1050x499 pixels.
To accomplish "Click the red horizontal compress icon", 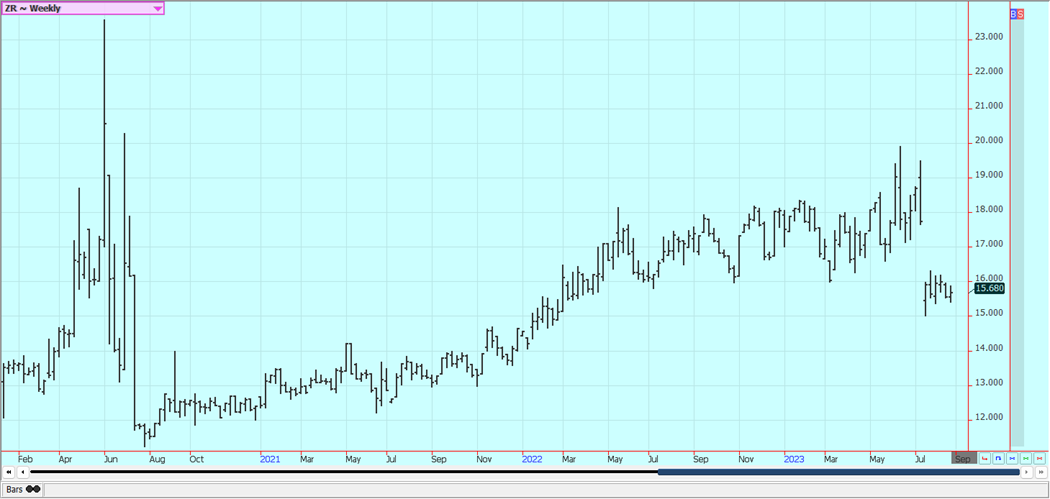I will pyautogui.click(x=1039, y=458).
